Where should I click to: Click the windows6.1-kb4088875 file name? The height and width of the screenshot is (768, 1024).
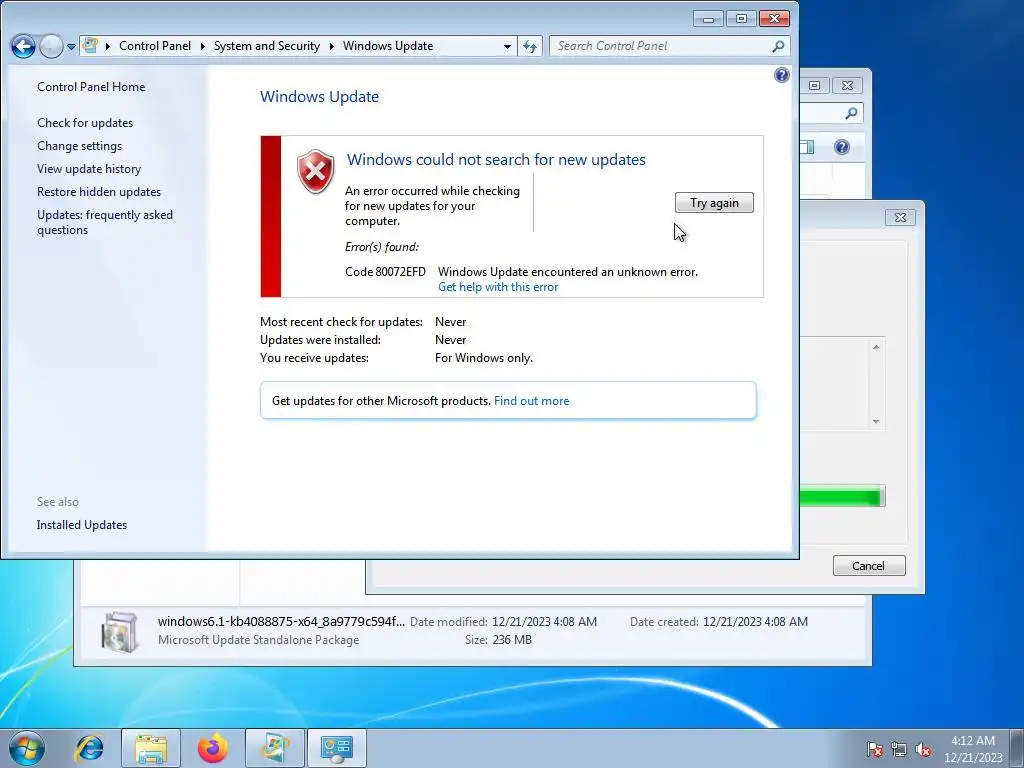(x=281, y=621)
